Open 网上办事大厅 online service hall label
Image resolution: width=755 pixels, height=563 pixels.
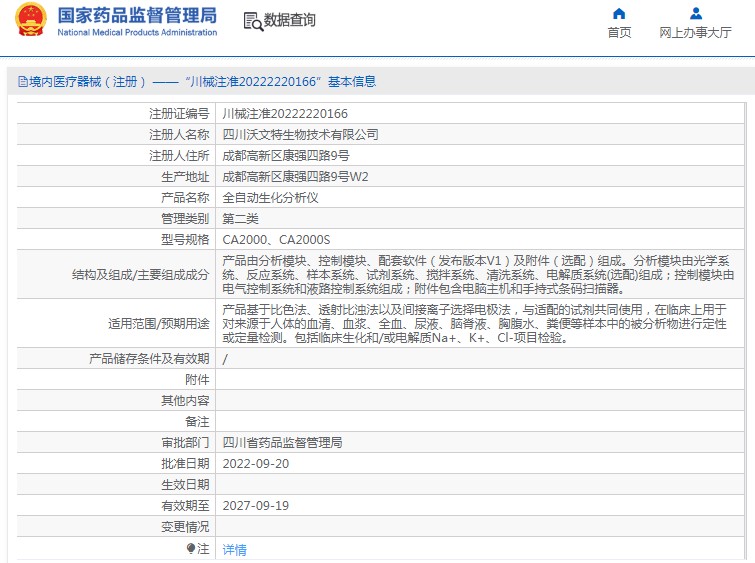[695, 32]
